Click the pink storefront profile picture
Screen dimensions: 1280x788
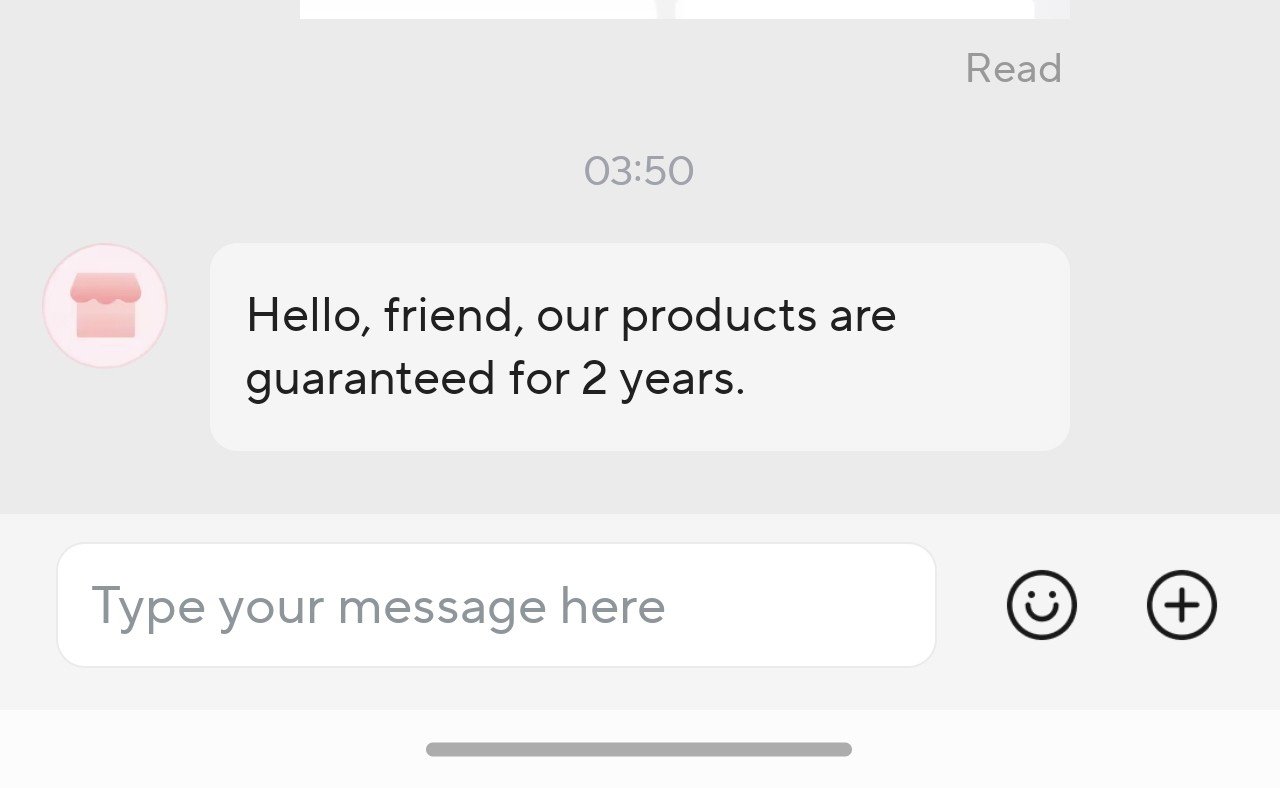tap(105, 306)
